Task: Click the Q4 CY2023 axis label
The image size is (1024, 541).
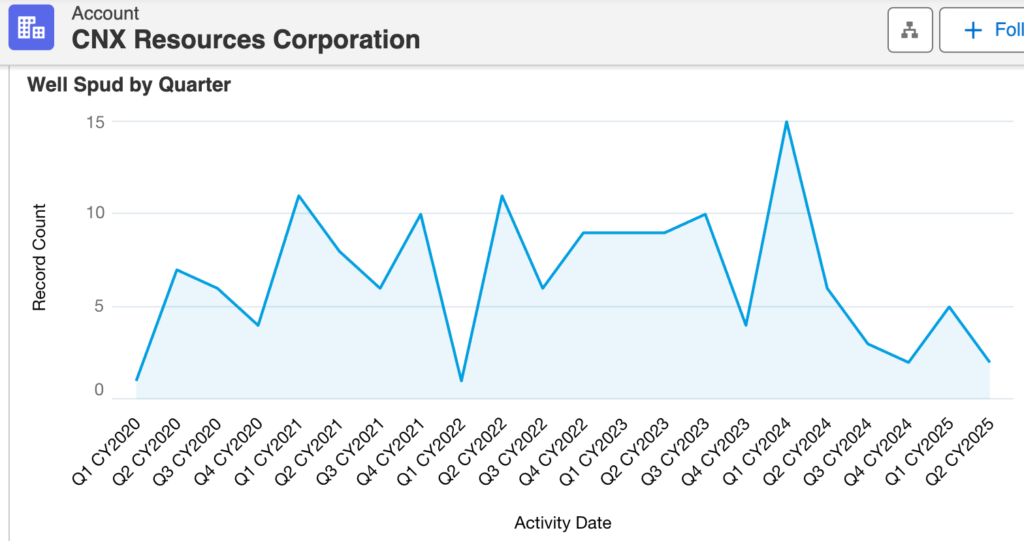Action: [716, 451]
